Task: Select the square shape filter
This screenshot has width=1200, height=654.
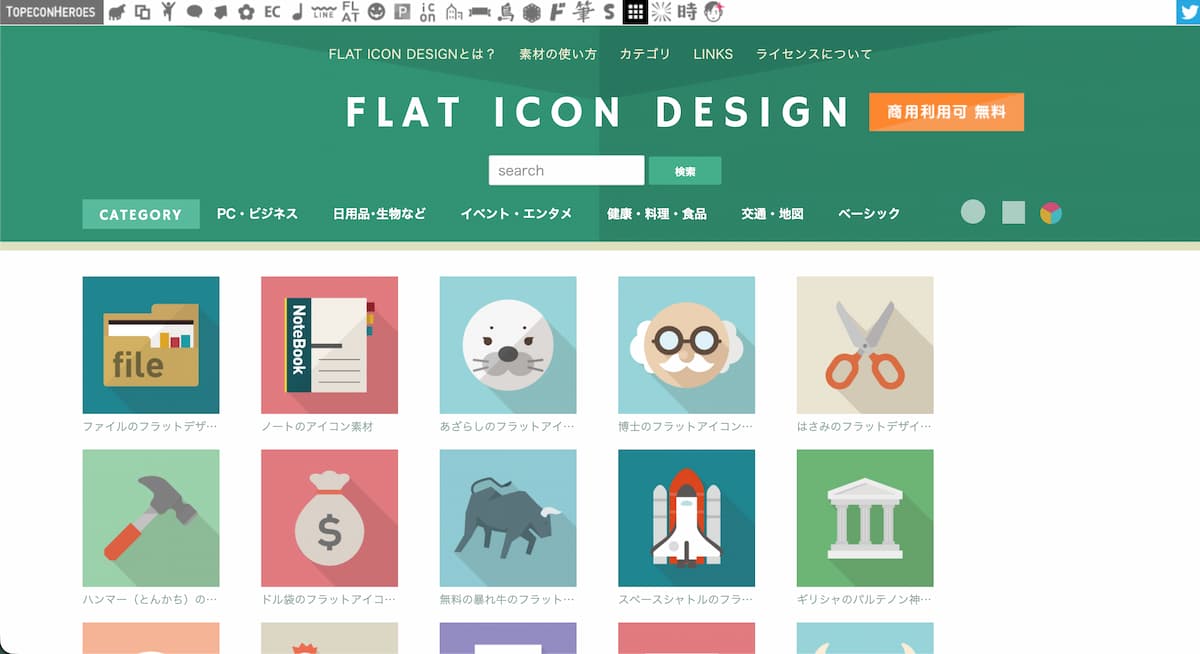Action: (1013, 212)
